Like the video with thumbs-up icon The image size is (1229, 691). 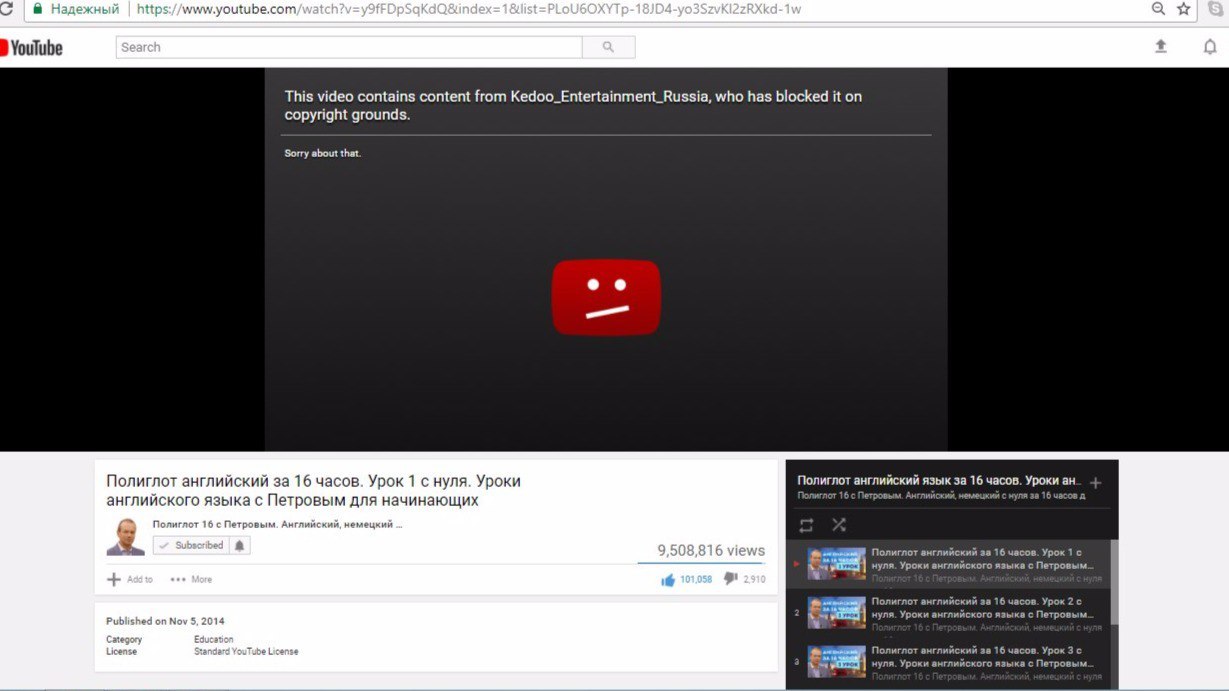pyautogui.click(x=668, y=579)
